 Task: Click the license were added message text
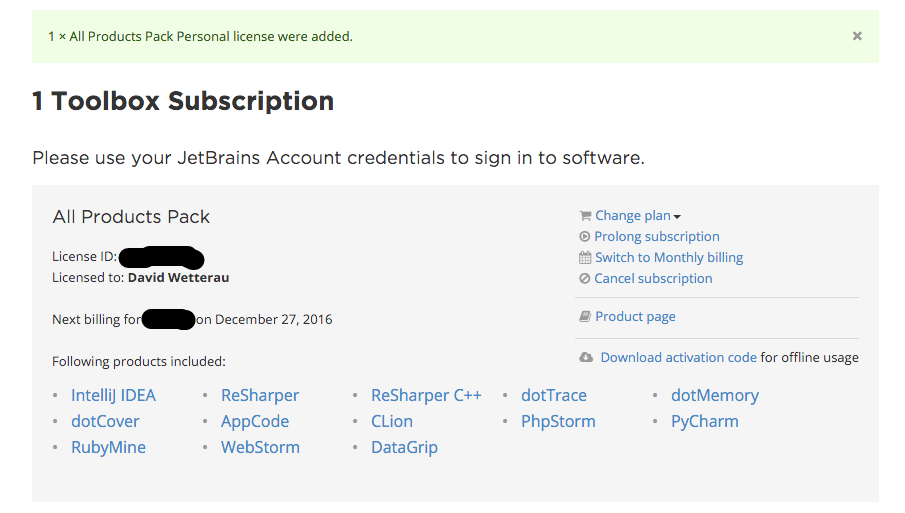(x=200, y=36)
